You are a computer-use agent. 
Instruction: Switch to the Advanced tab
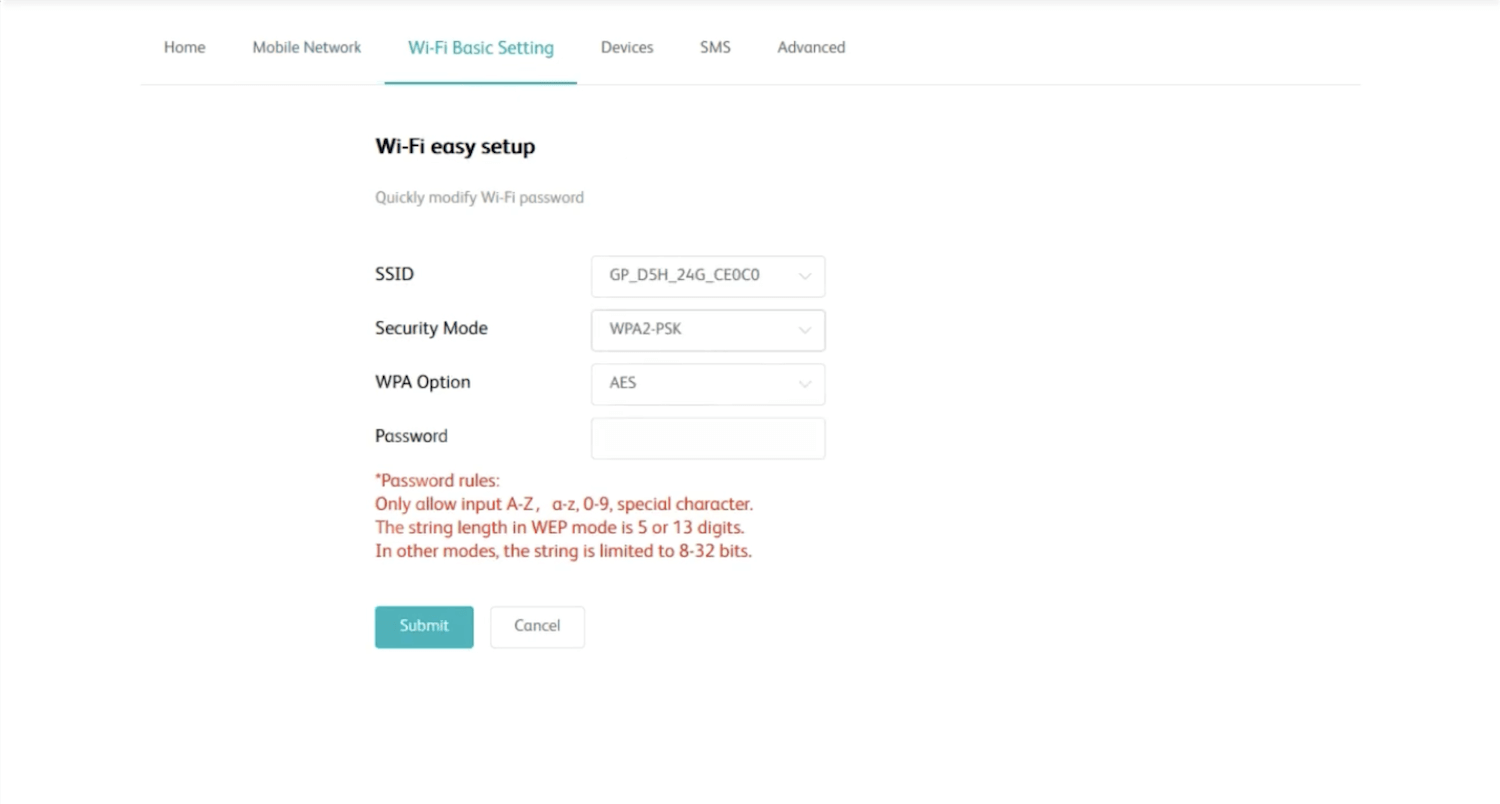pyautogui.click(x=811, y=47)
